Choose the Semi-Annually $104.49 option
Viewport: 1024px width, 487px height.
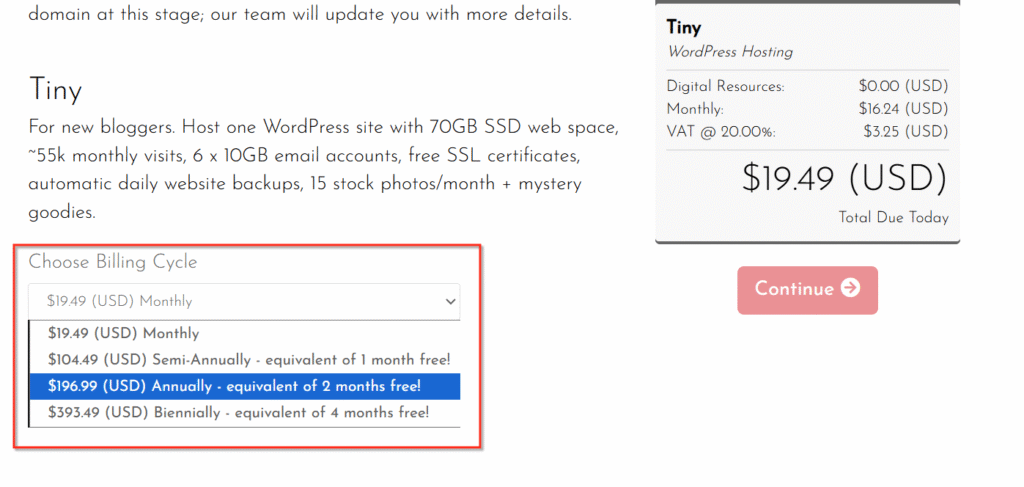pyautogui.click(x=249, y=360)
